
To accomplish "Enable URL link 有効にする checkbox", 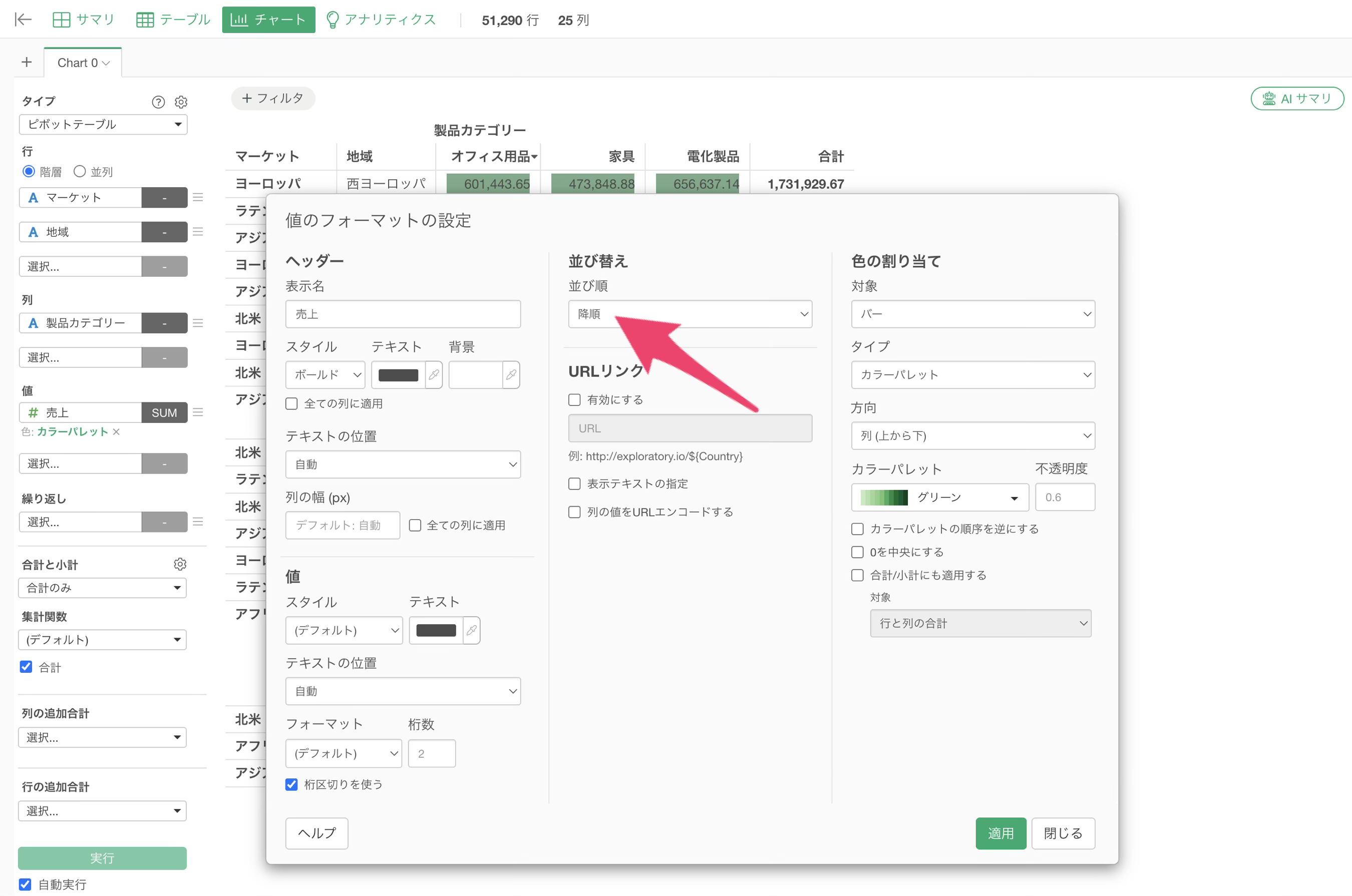I will (x=574, y=399).
